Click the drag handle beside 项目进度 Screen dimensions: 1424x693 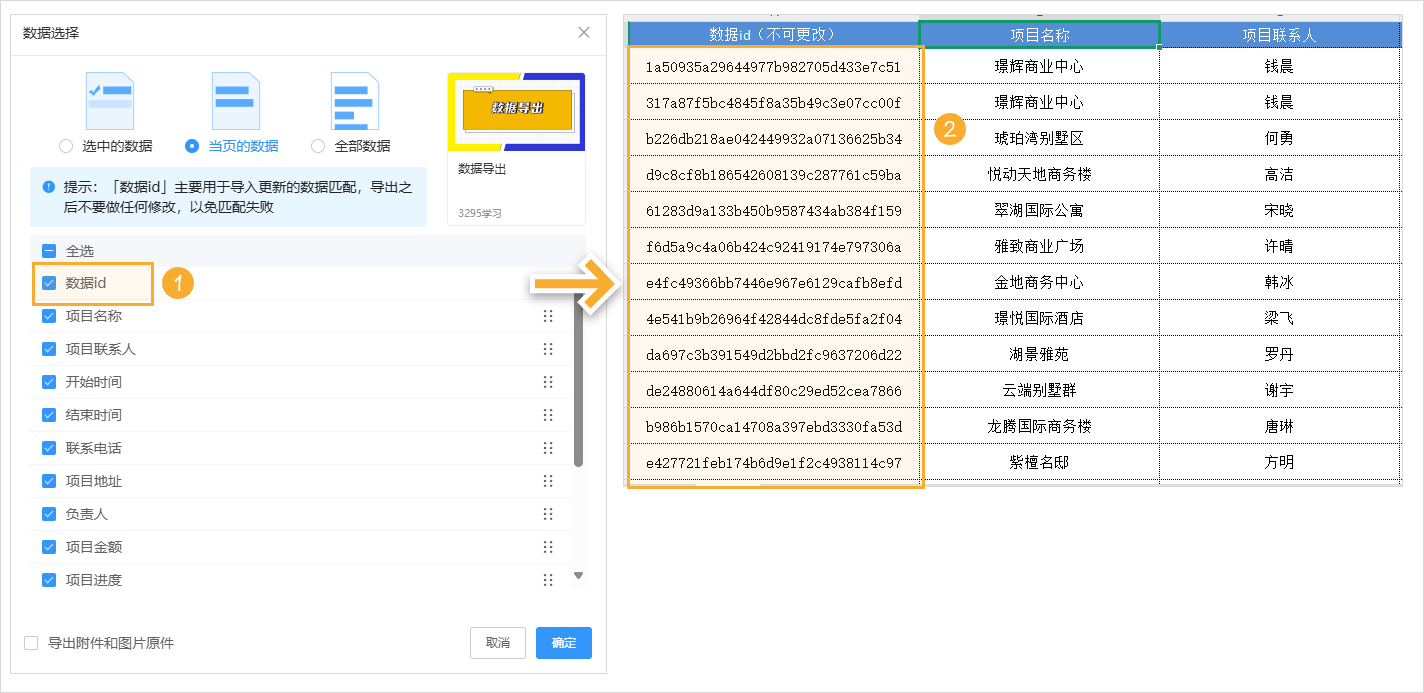tap(548, 580)
